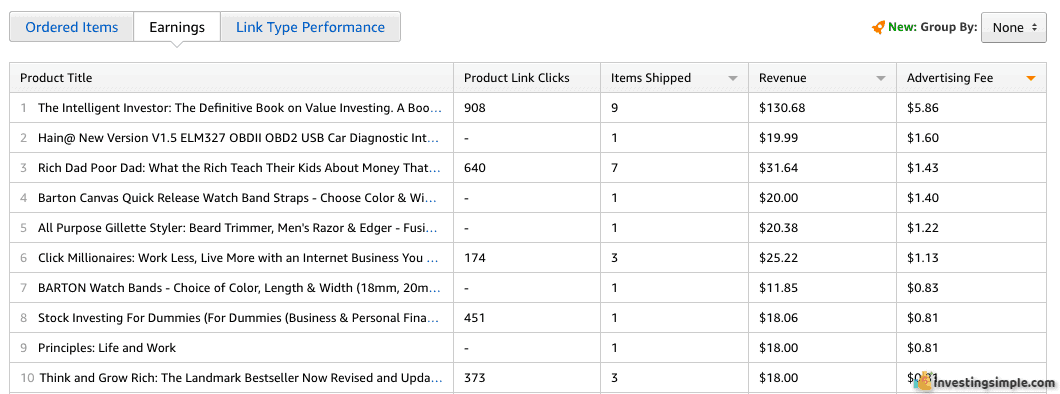Open All Purpose Gillette Styler product
1060x394 pixels.
[238, 228]
